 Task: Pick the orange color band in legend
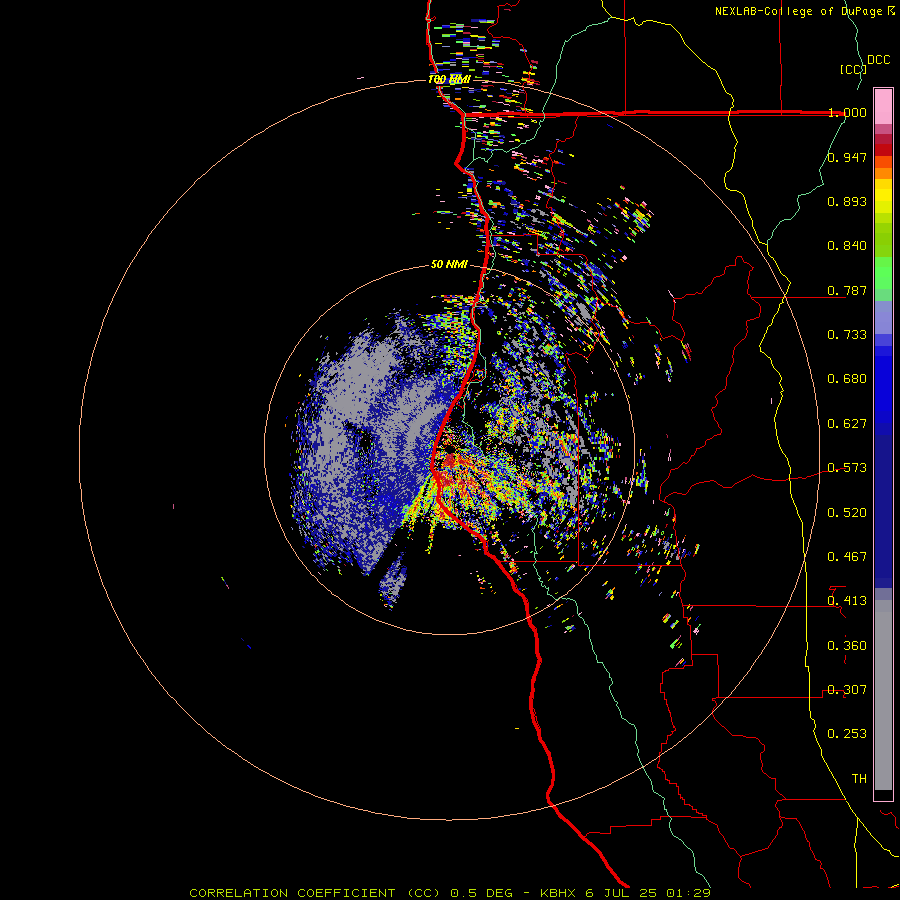[883, 173]
